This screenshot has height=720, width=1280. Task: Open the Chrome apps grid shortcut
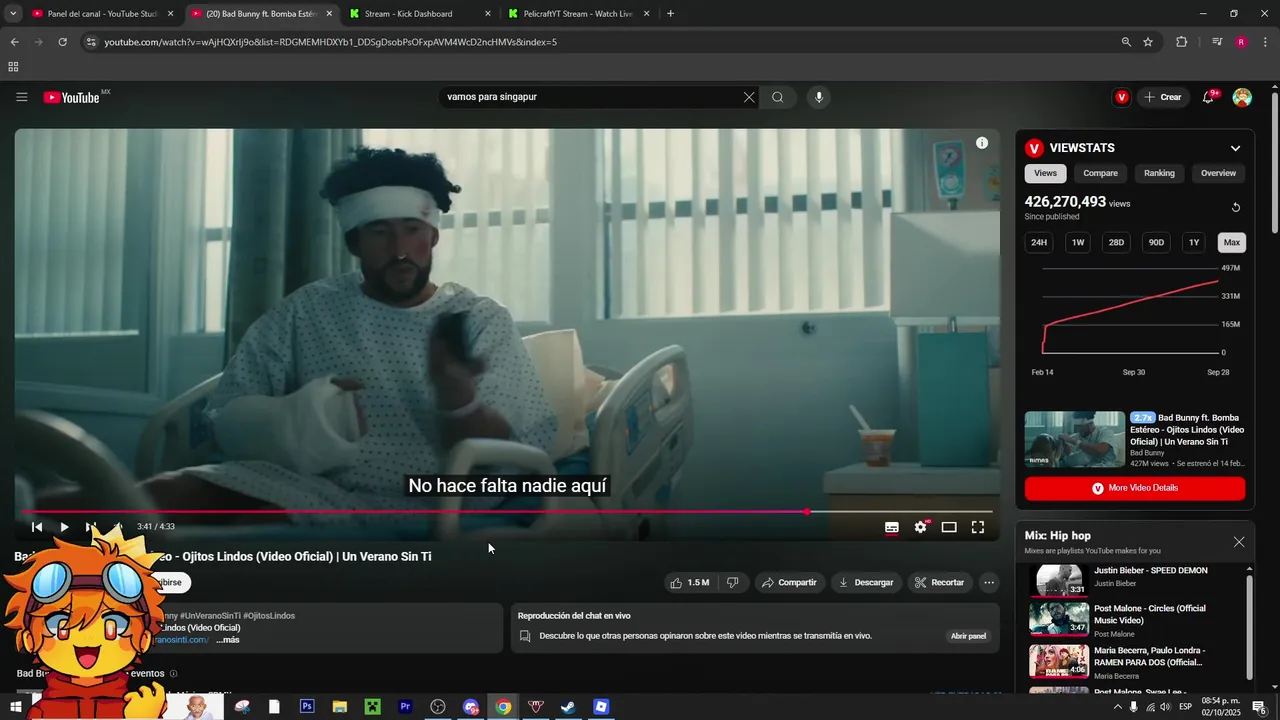coord(13,67)
